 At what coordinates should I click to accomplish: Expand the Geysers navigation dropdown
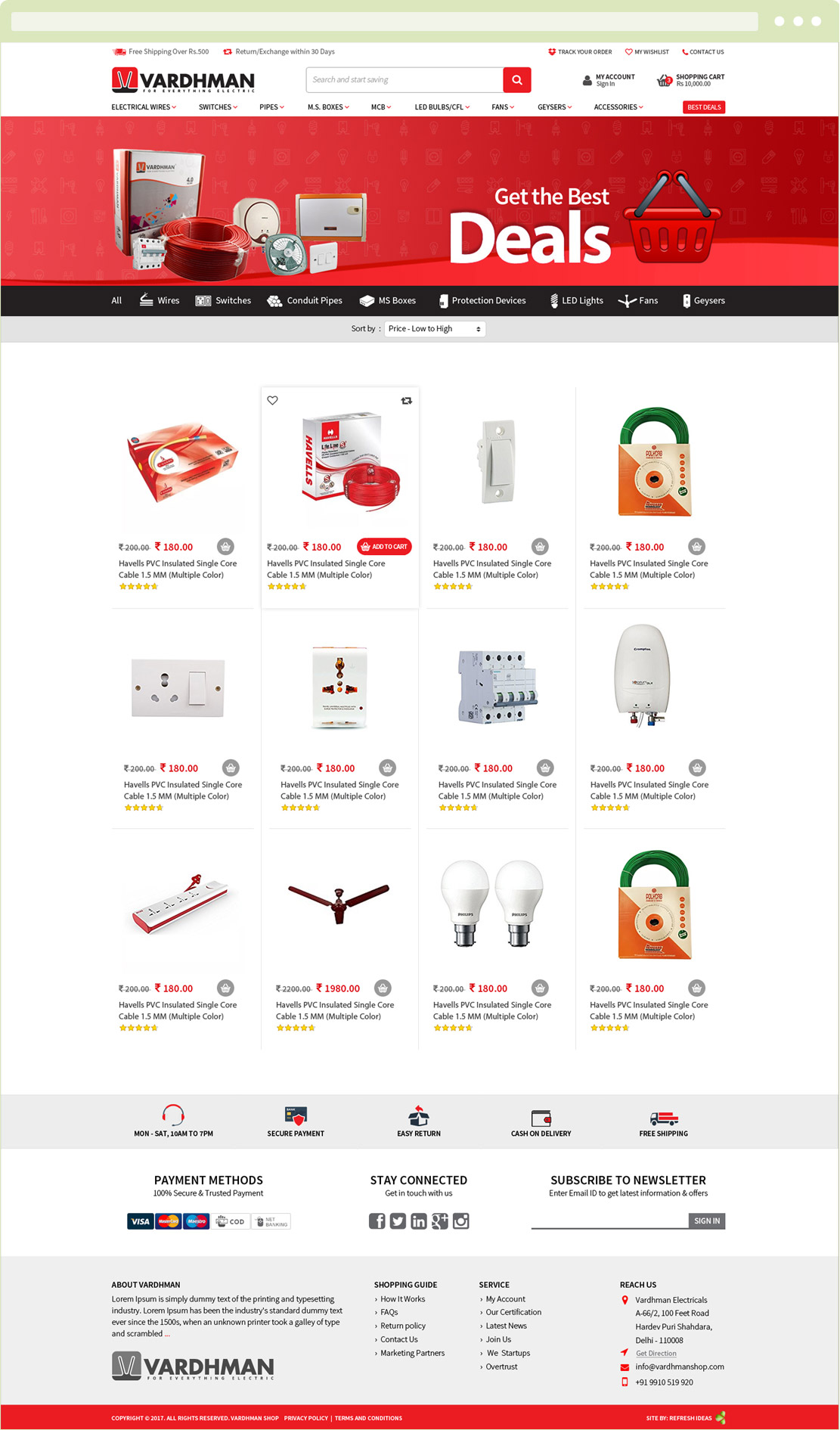click(555, 107)
